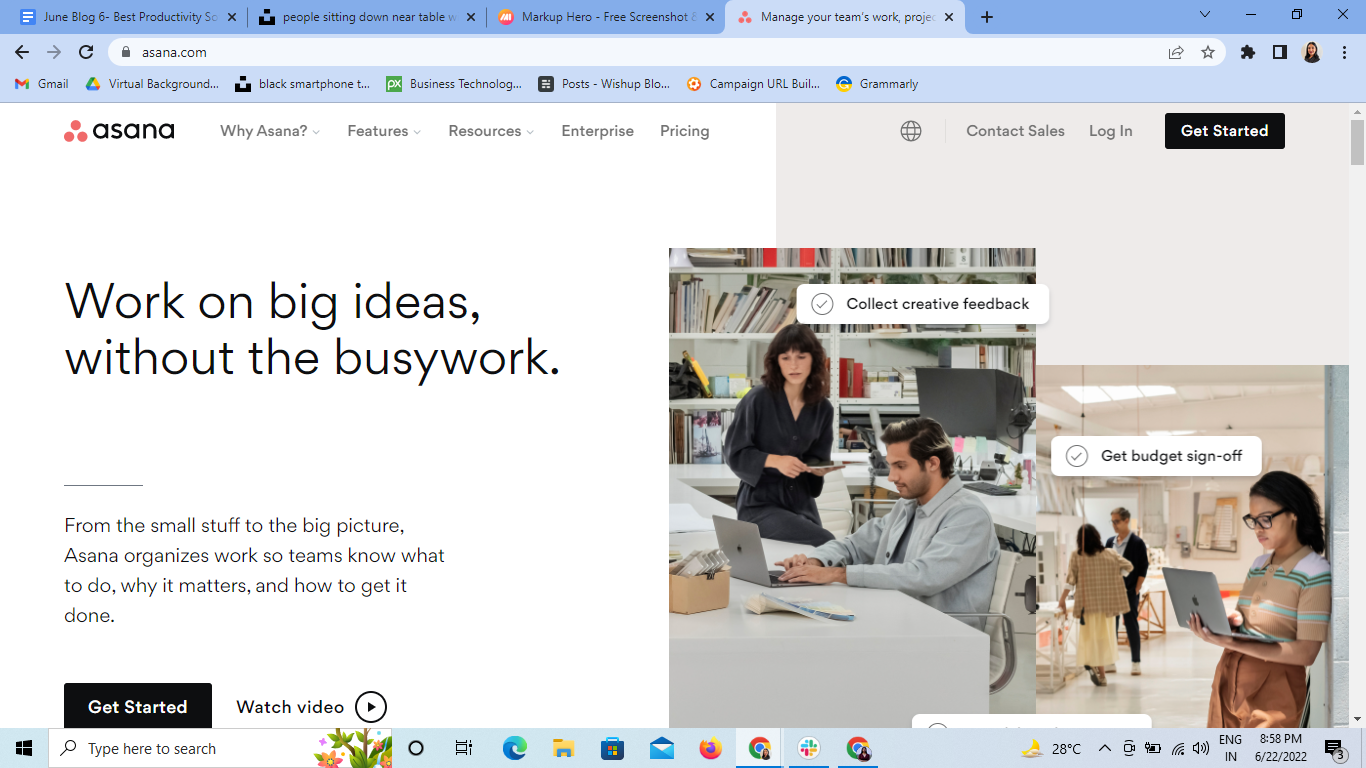1366x768 pixels.
Task: Open the Wi-Fi network tray icon
Action: [1177, 748]
